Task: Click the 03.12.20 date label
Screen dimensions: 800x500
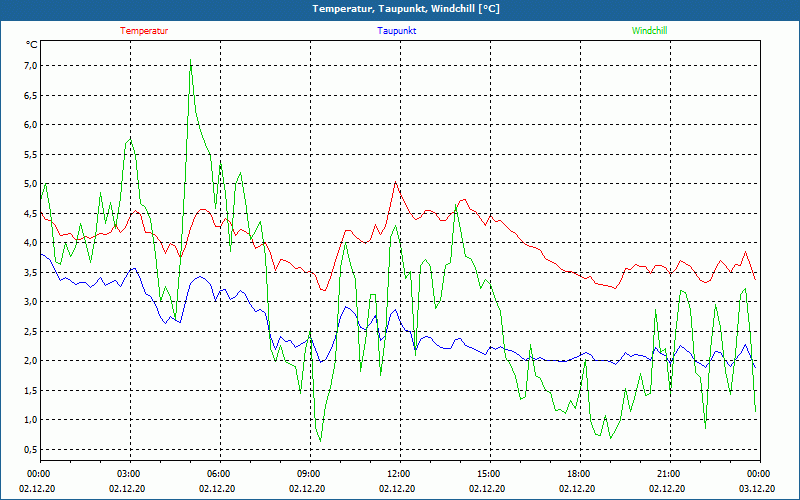Action: pos(757,489)
